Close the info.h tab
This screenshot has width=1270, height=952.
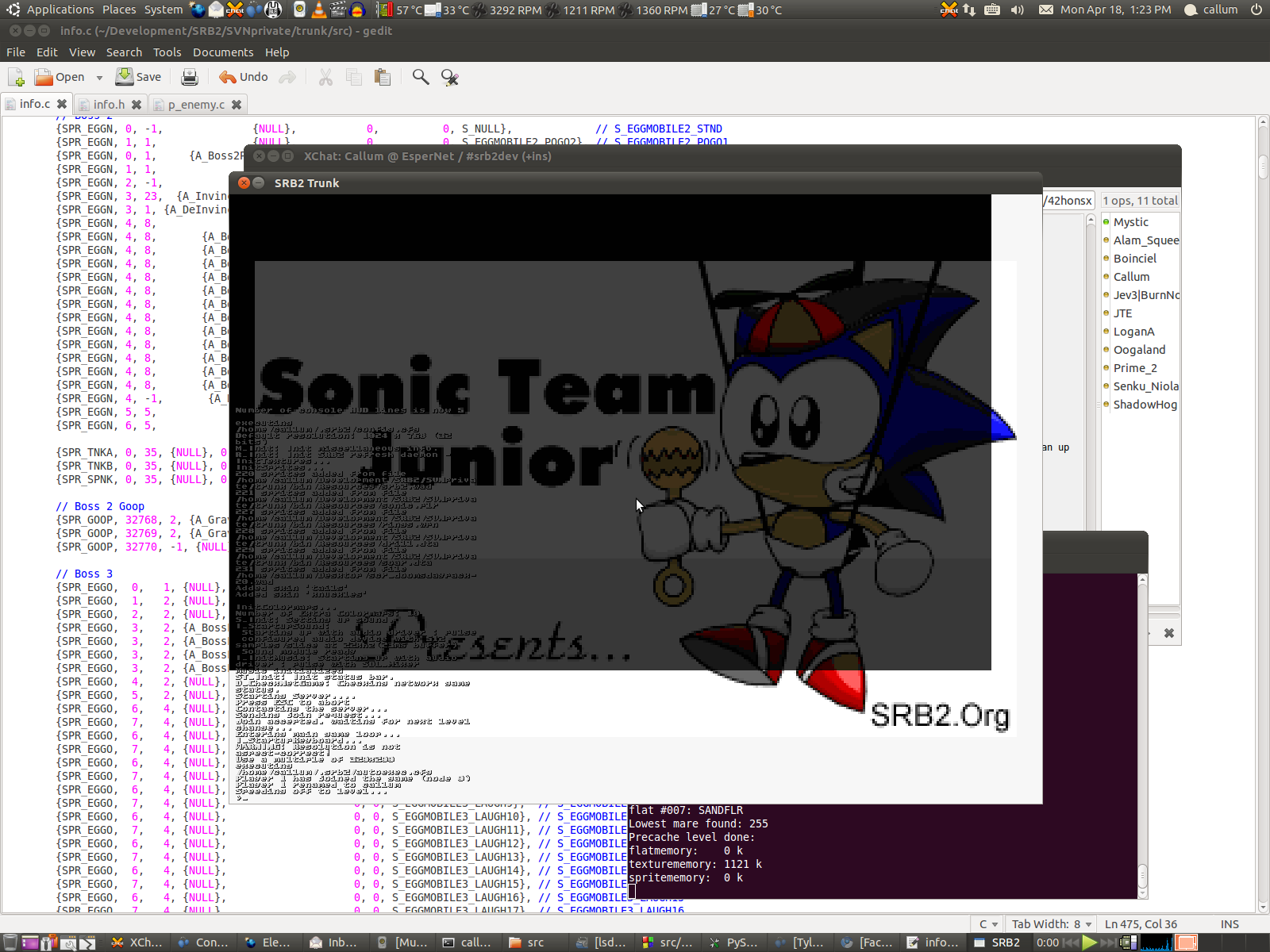137,104
